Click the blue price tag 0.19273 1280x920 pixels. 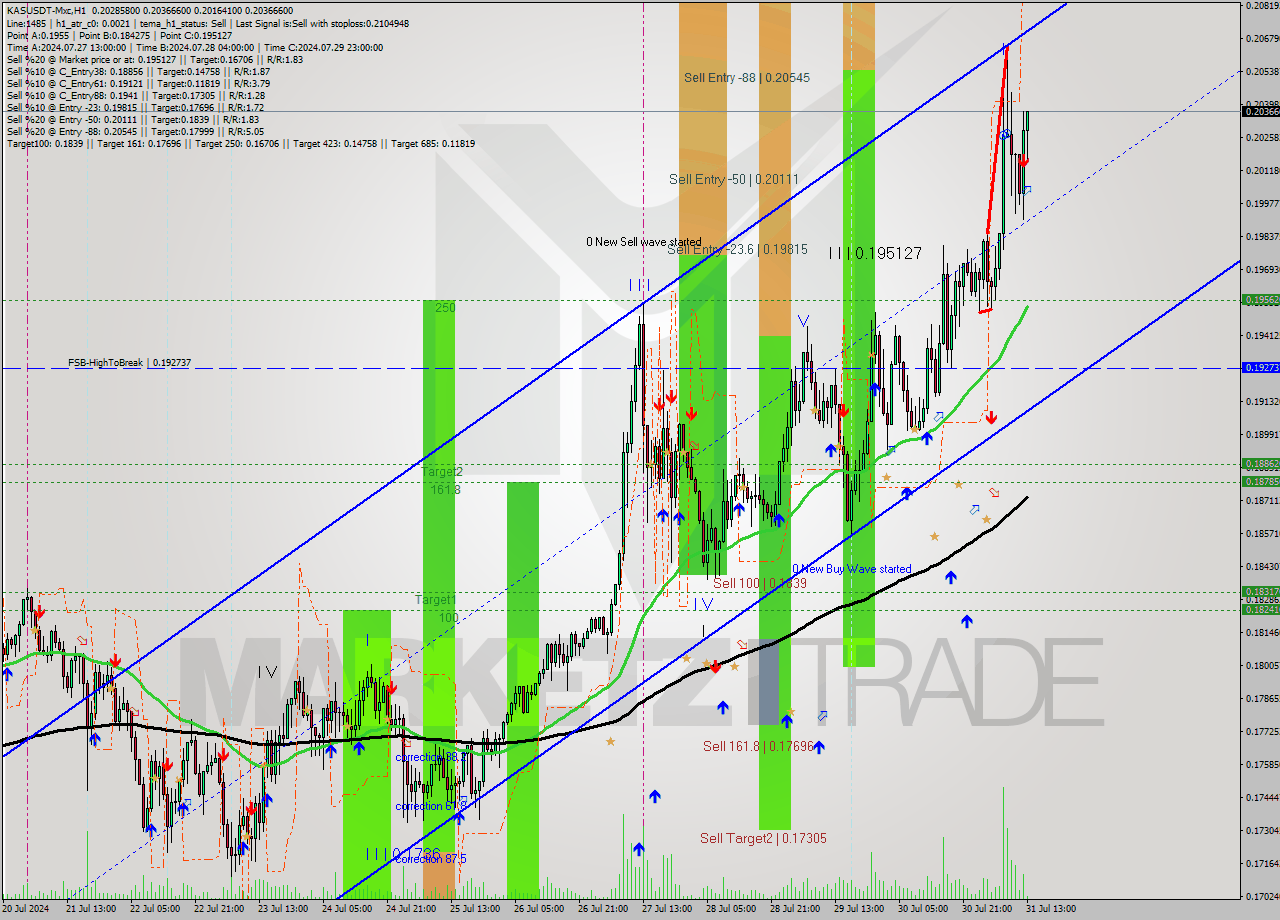click(x=1260, y=368)
